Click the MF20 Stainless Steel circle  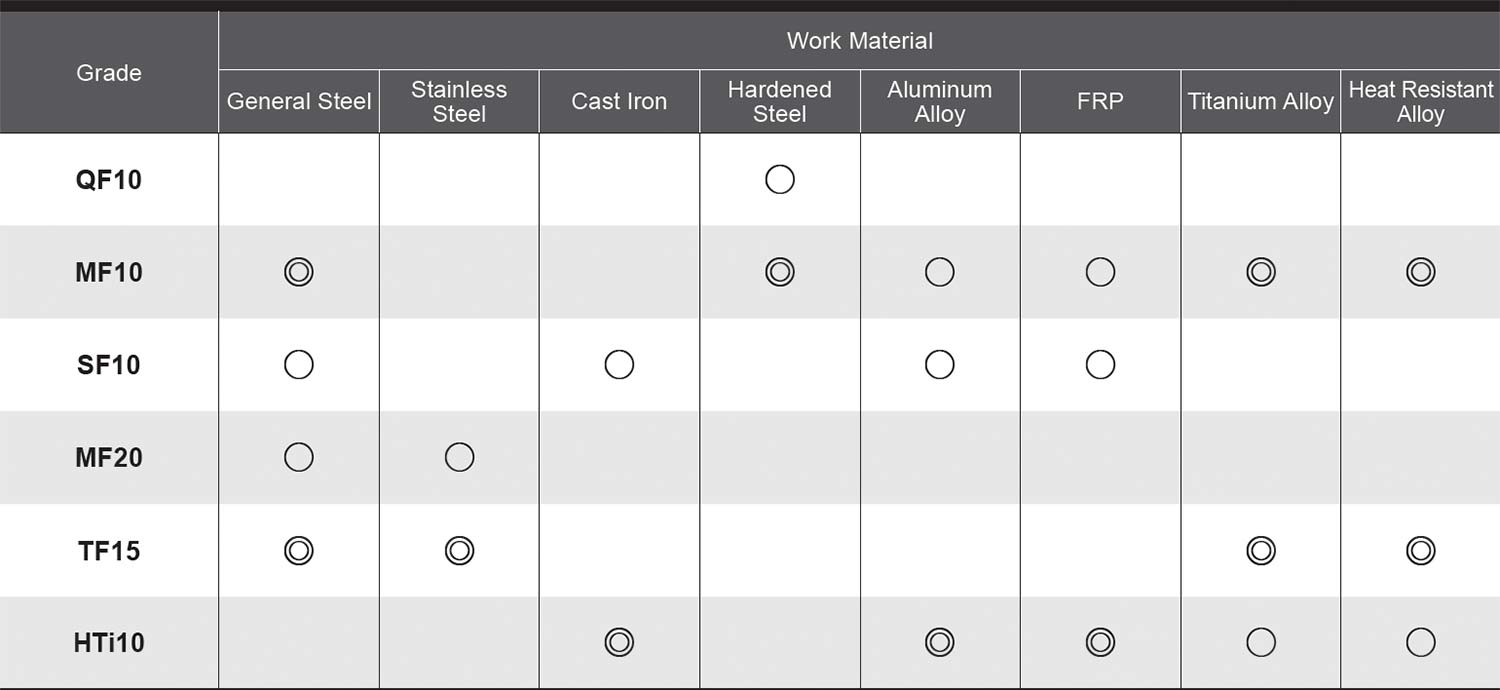tap(459, 458)
